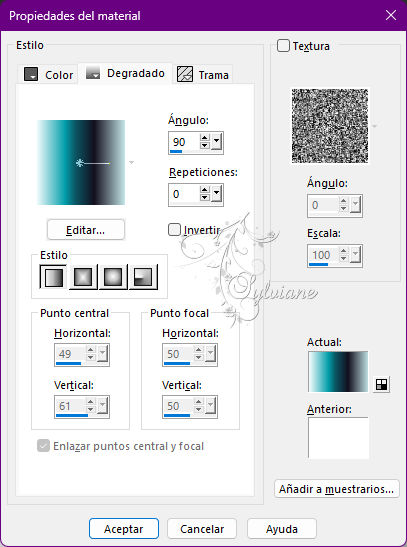This screenshot has height=547, width=407.
Task: Select the radial gradient style icon
Action: (143, 277)
